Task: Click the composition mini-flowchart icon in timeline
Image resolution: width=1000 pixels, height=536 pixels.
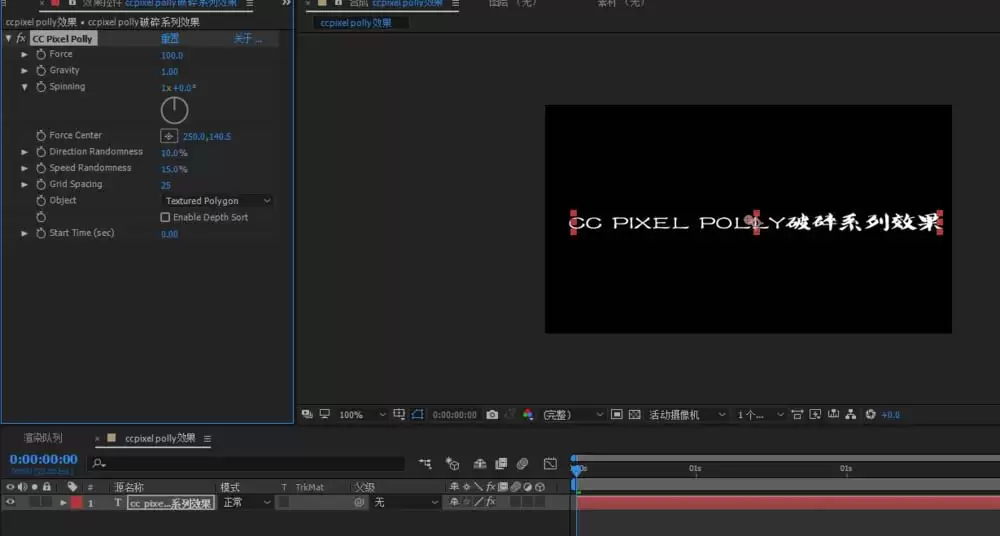Action: pos(425,464)
